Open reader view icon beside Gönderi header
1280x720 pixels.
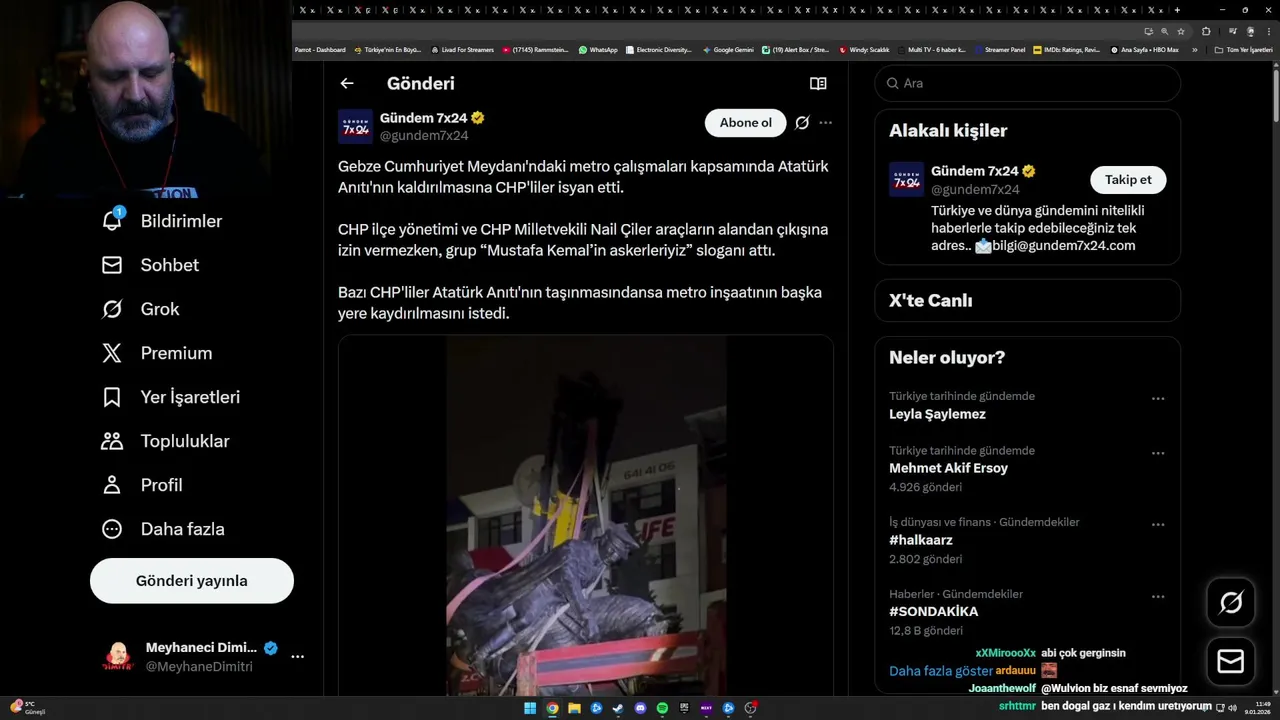click(x=818, y=84)
